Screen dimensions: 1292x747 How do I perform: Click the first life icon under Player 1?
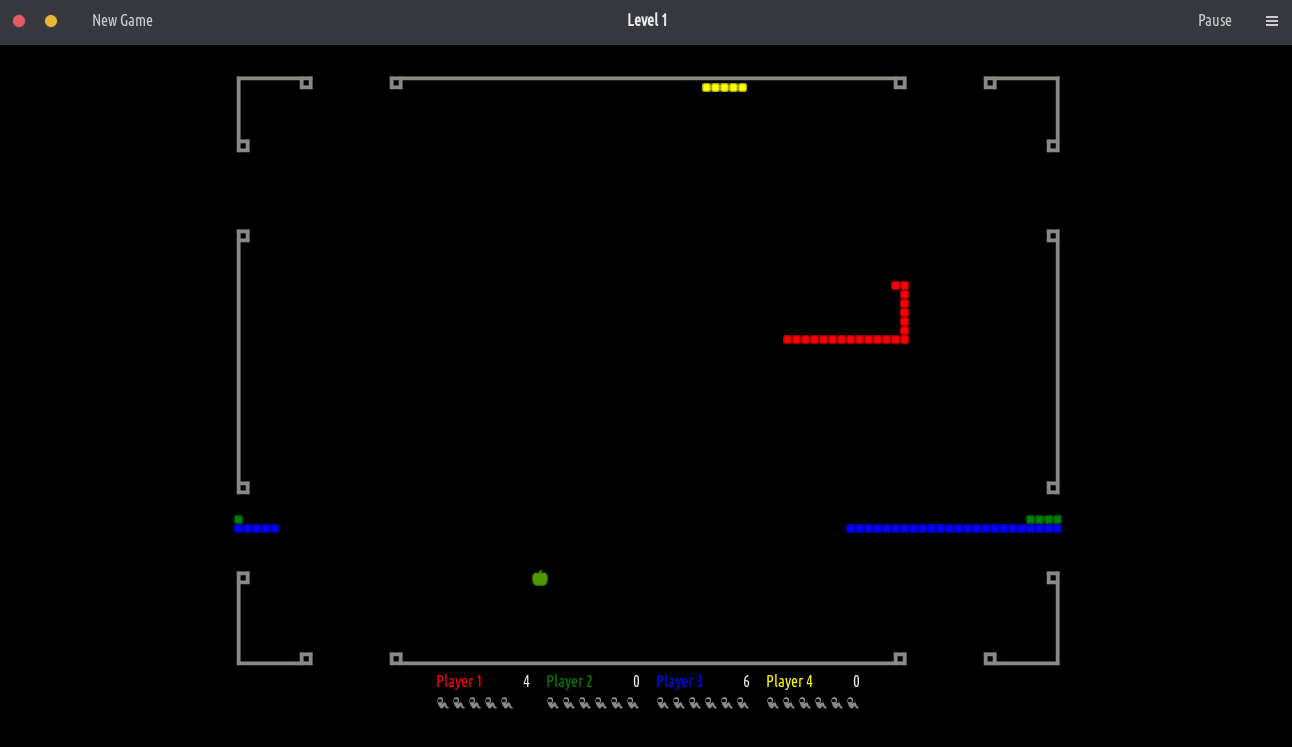[x=443, y=703]
